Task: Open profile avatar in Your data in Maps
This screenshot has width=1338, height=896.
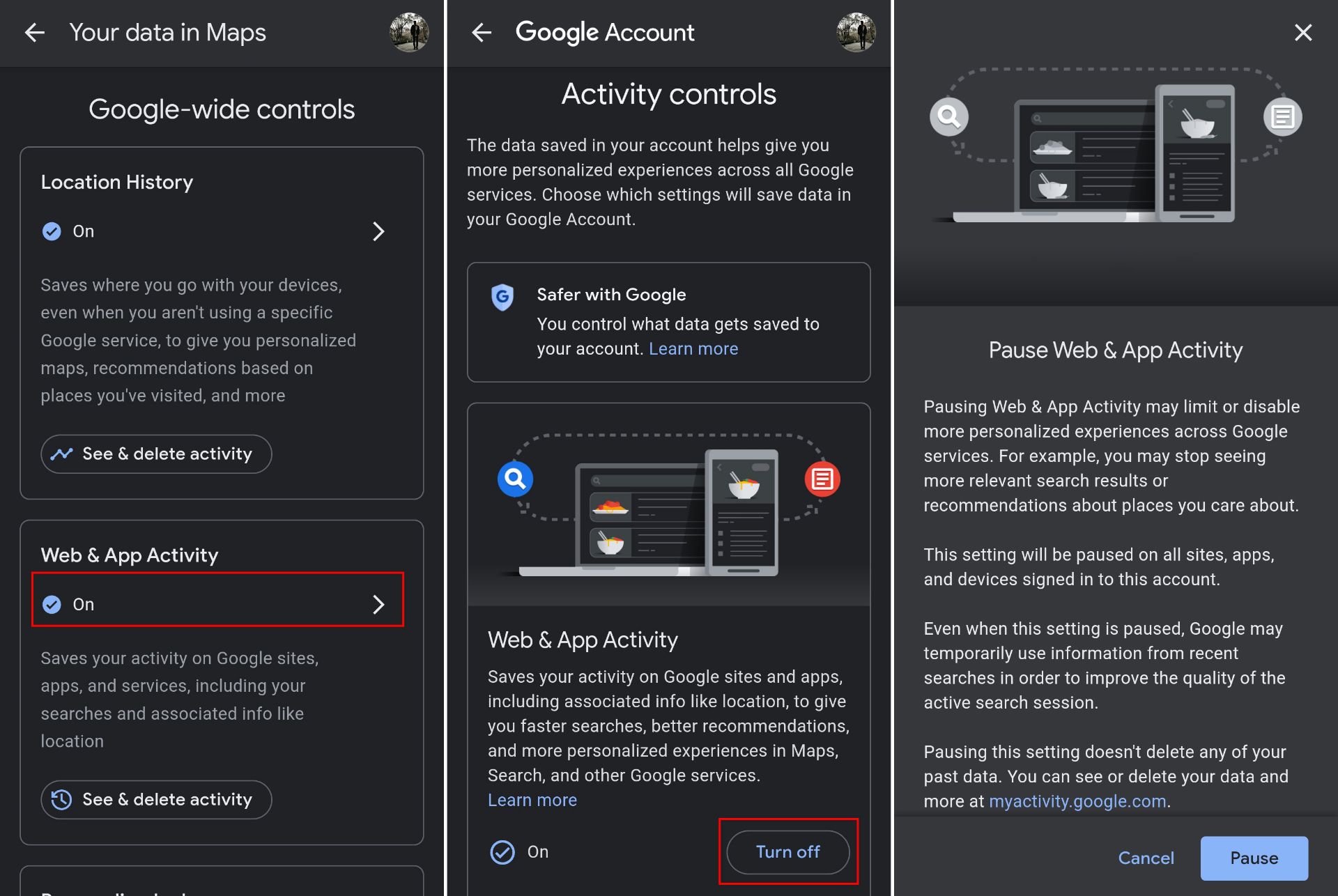Action: pos(409,32)
